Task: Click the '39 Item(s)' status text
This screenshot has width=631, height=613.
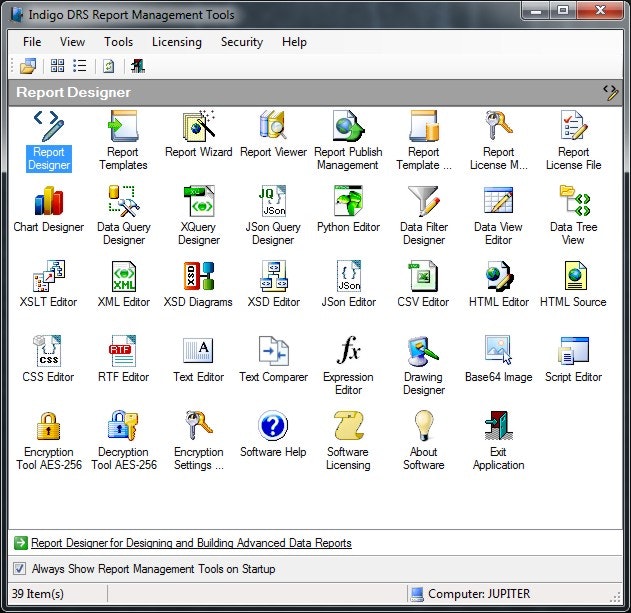Action: tap(37, 594)
